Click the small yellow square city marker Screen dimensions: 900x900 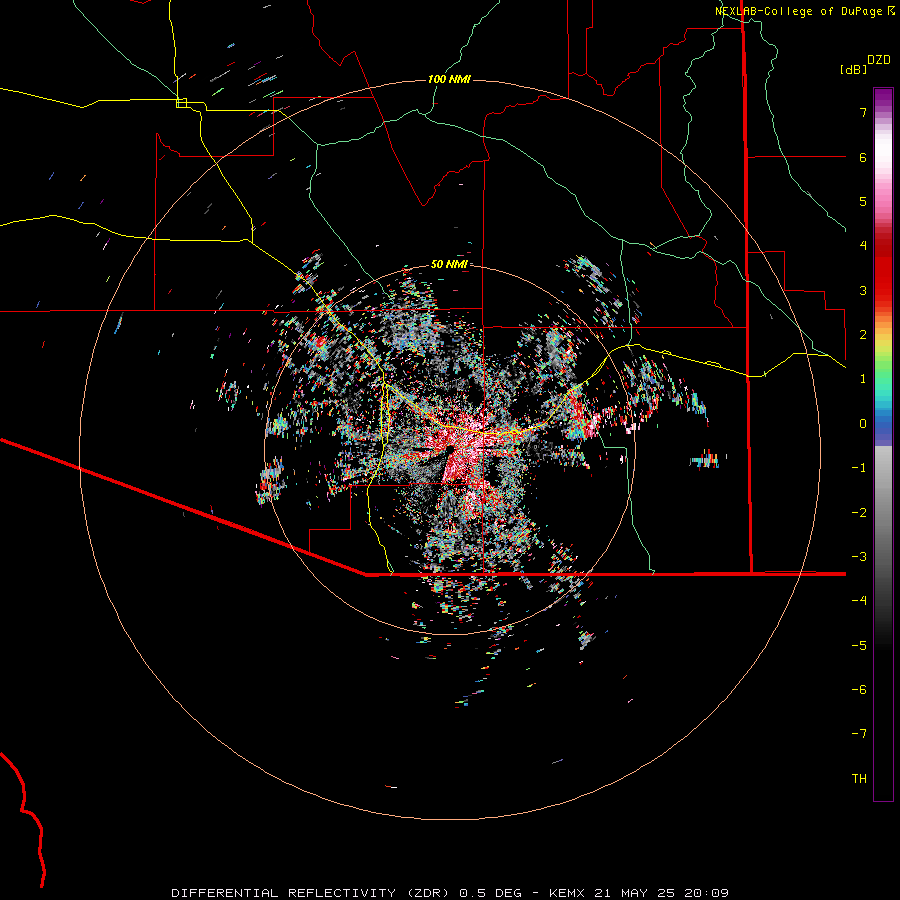[181, 103]
